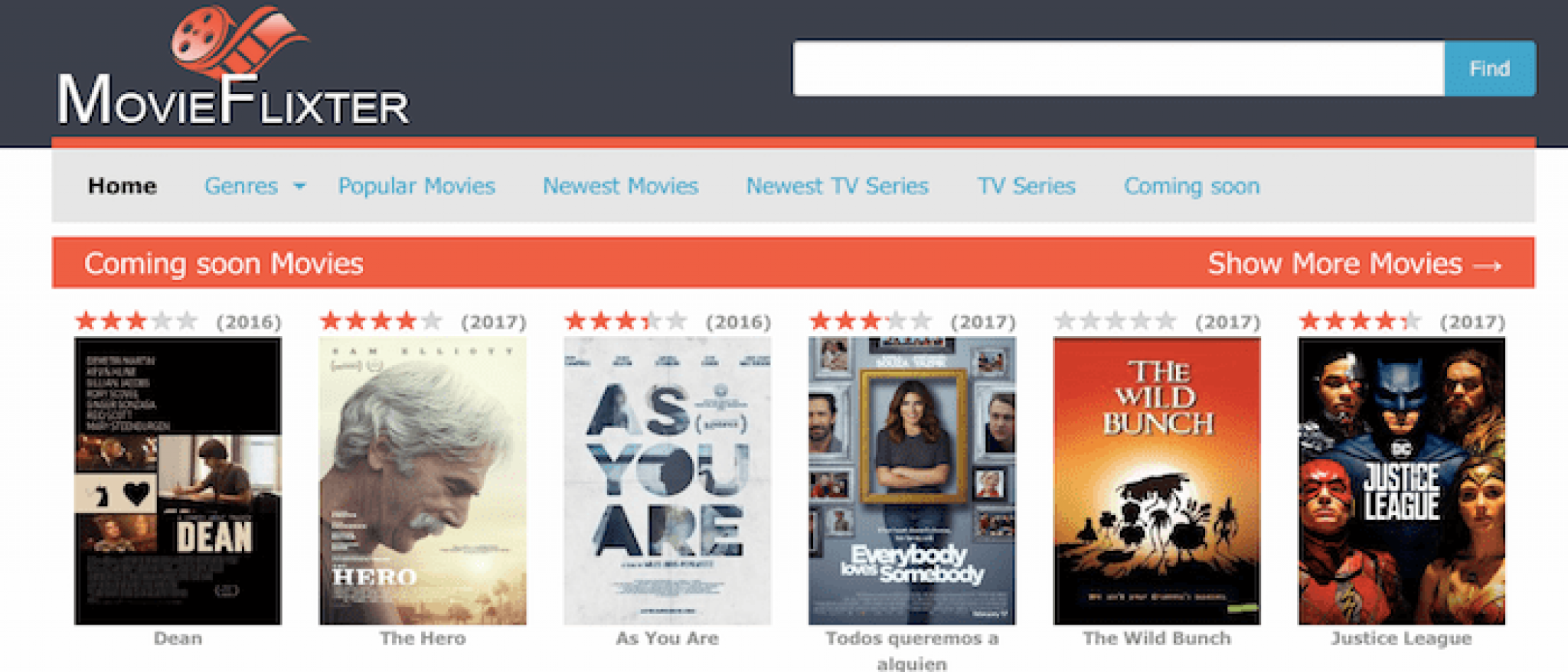Open the Everybody Loves Somebody poster
Image resolution: width=1568 pixels, height=672 pixels.
click(x=912, y=481)
